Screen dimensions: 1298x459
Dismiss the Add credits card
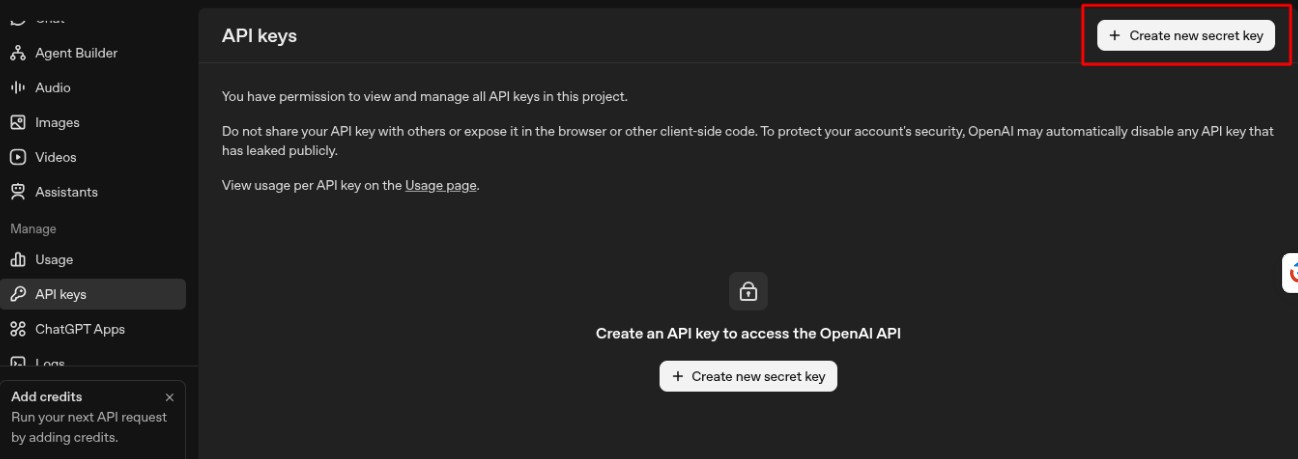(x=169, y=397)
